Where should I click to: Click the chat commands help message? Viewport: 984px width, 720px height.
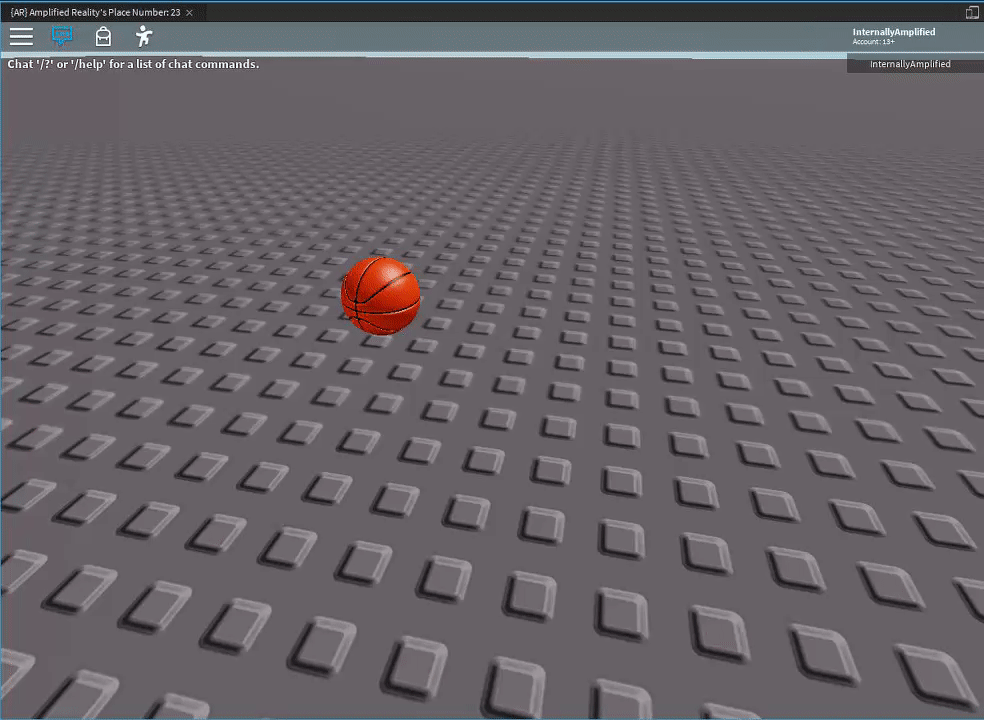(x=133, y=64)
